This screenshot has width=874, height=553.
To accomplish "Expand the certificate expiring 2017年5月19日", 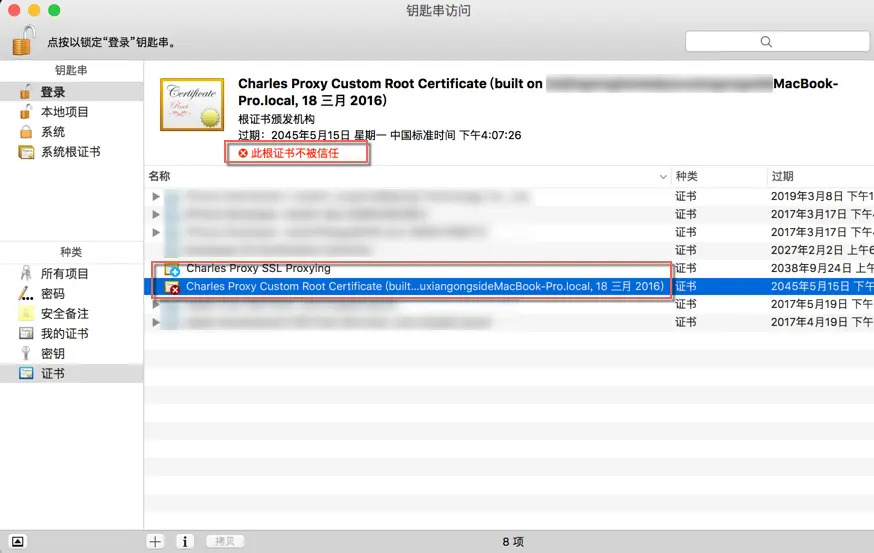I will pyautogui.click(x=156, y=304).
